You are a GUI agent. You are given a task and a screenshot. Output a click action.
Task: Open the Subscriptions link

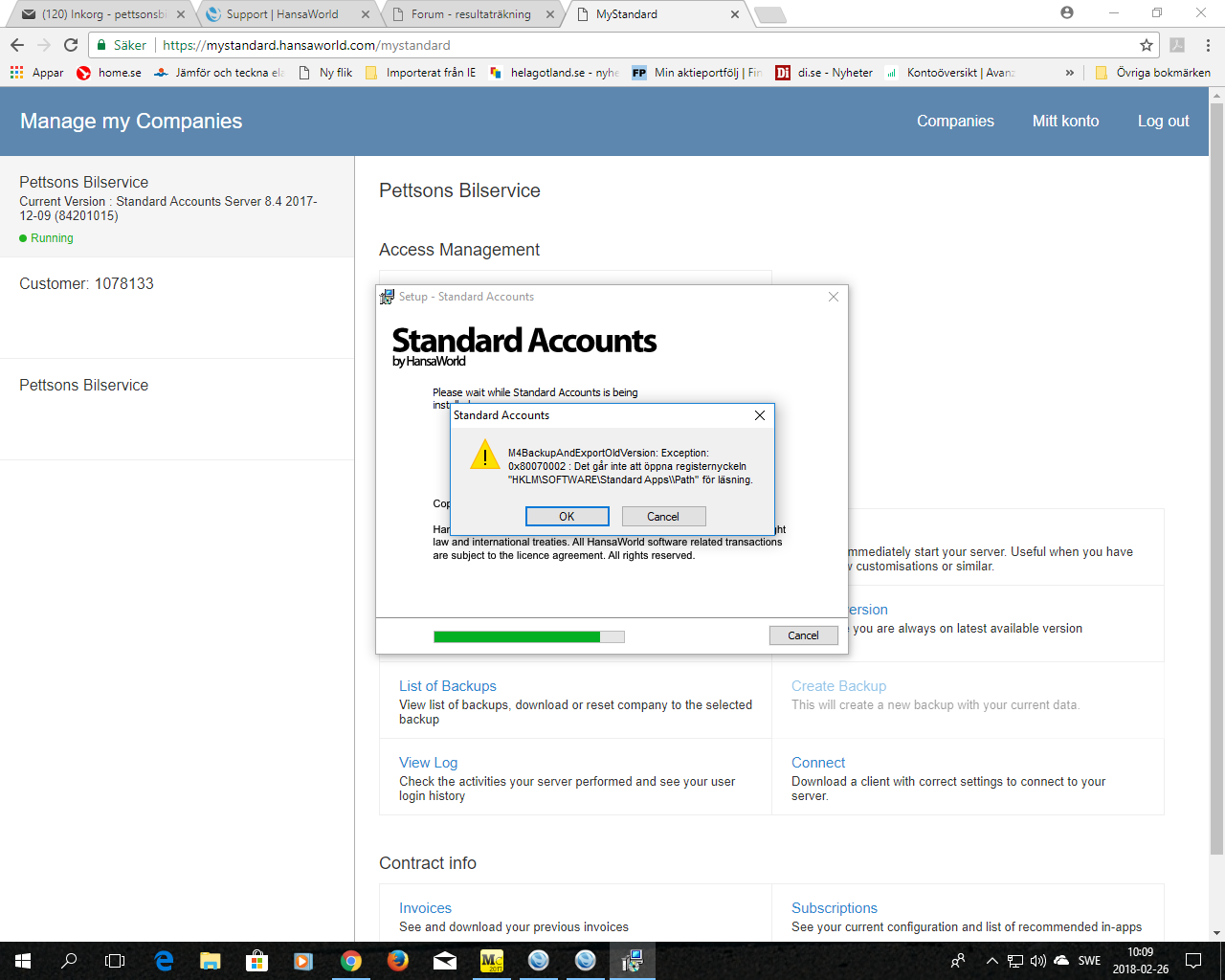pos(835,908)
